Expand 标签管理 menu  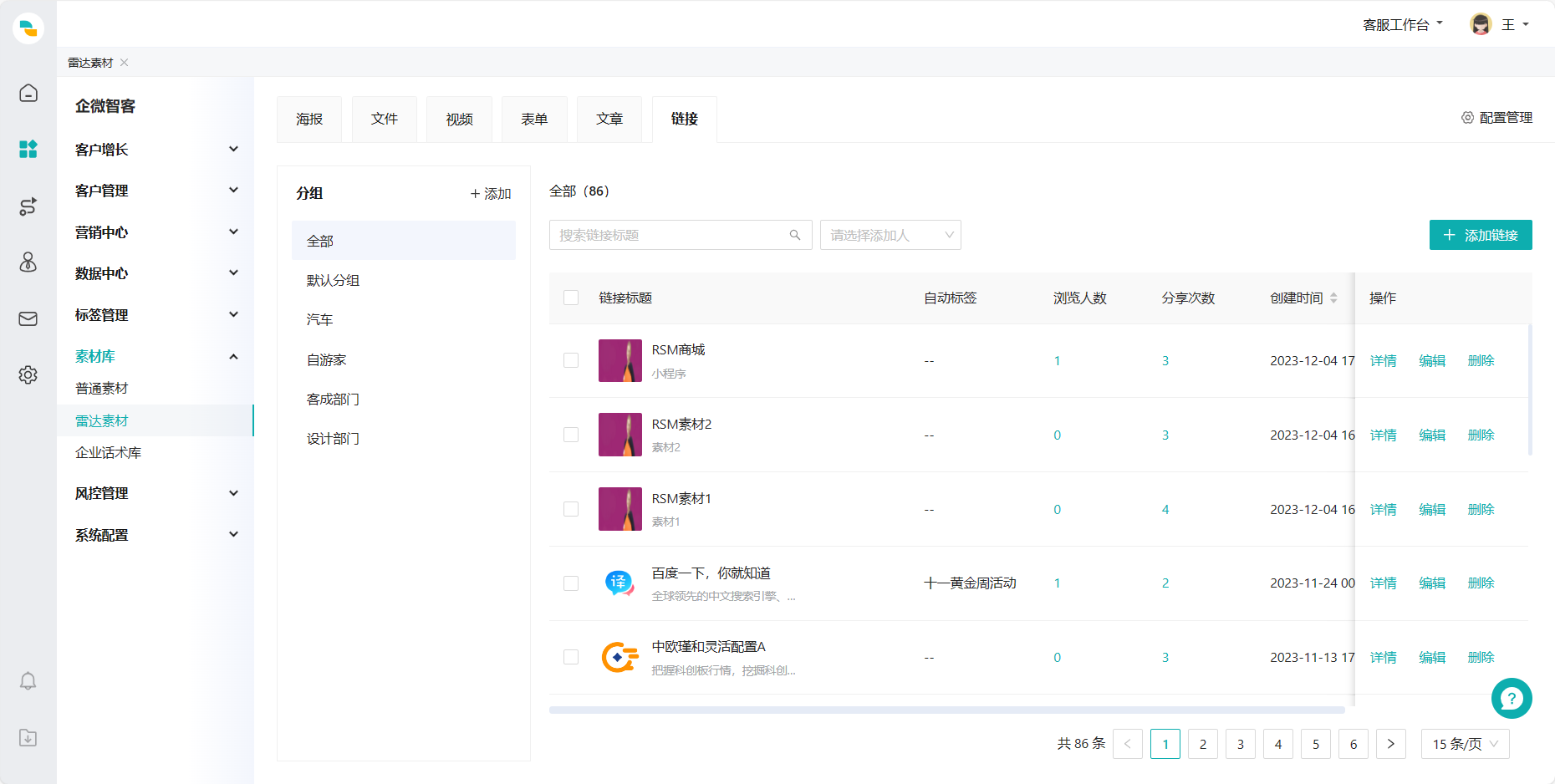[155, 314]
